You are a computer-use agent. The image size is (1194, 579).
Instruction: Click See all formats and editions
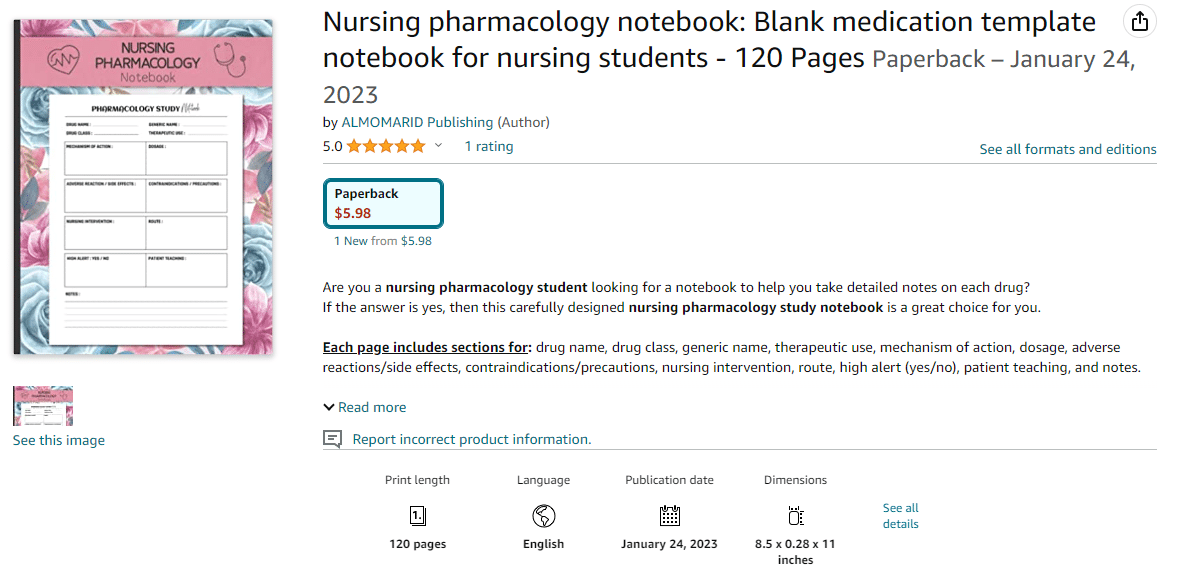[x=1068, y=149]
